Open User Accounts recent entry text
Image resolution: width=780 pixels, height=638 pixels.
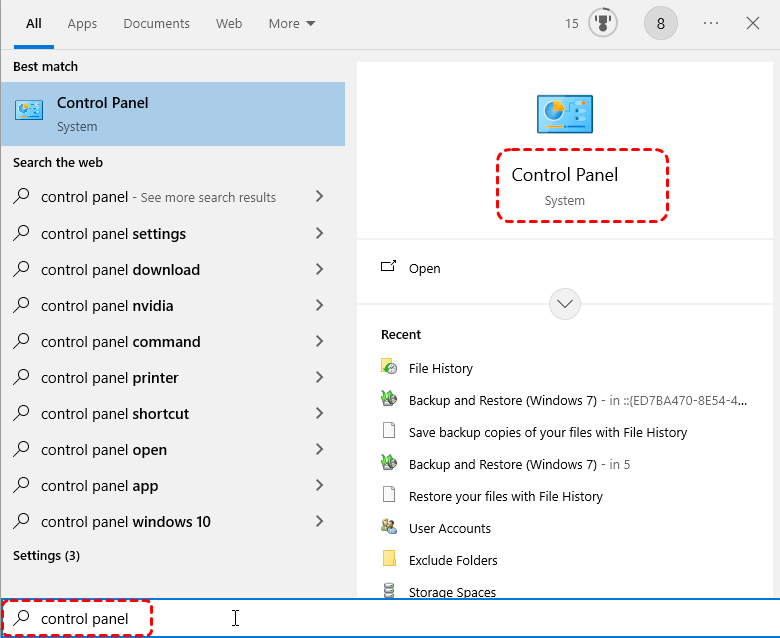(x=450, y=528)
